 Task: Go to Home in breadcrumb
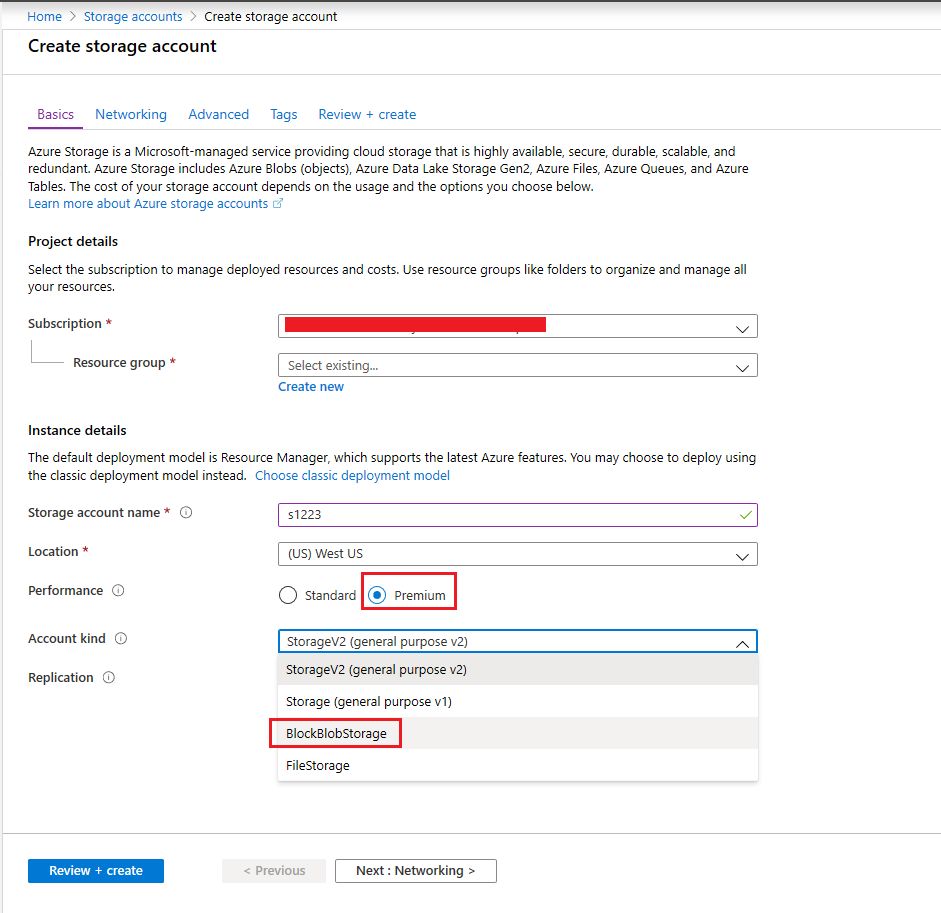(x=44, y=17)
